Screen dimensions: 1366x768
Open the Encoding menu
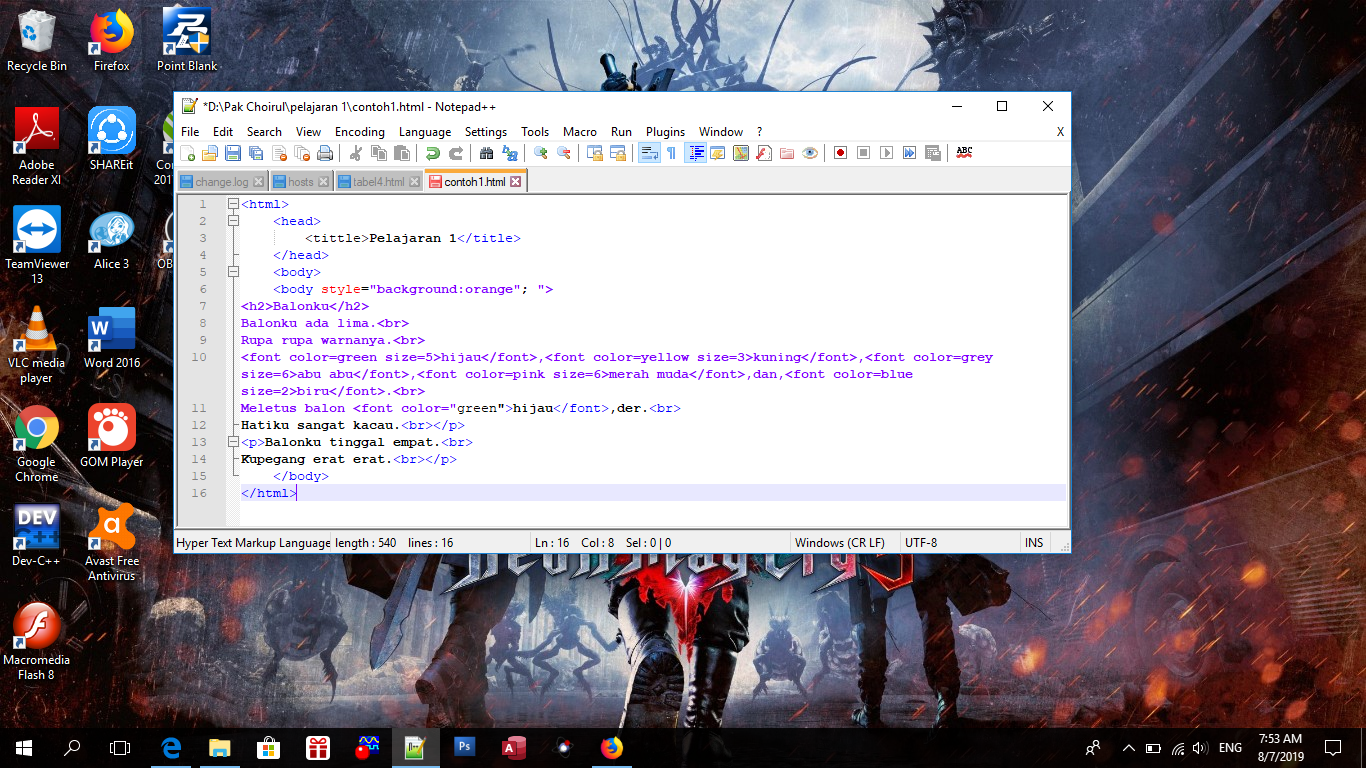click(x=359, y=132)
